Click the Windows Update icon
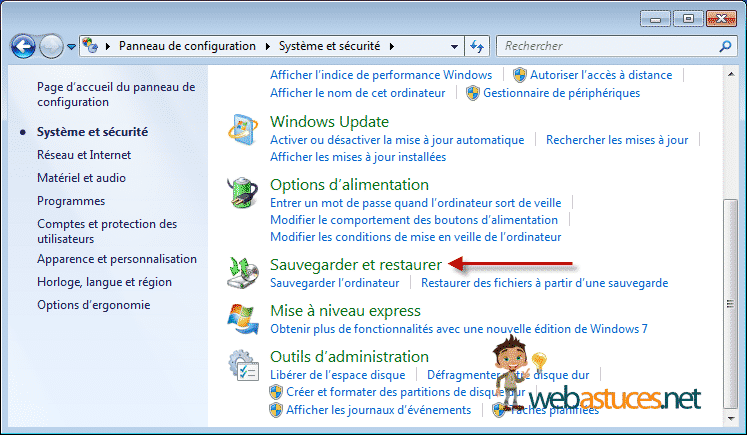The width and height of the screenshot is (747, 435). pos(242,130)
